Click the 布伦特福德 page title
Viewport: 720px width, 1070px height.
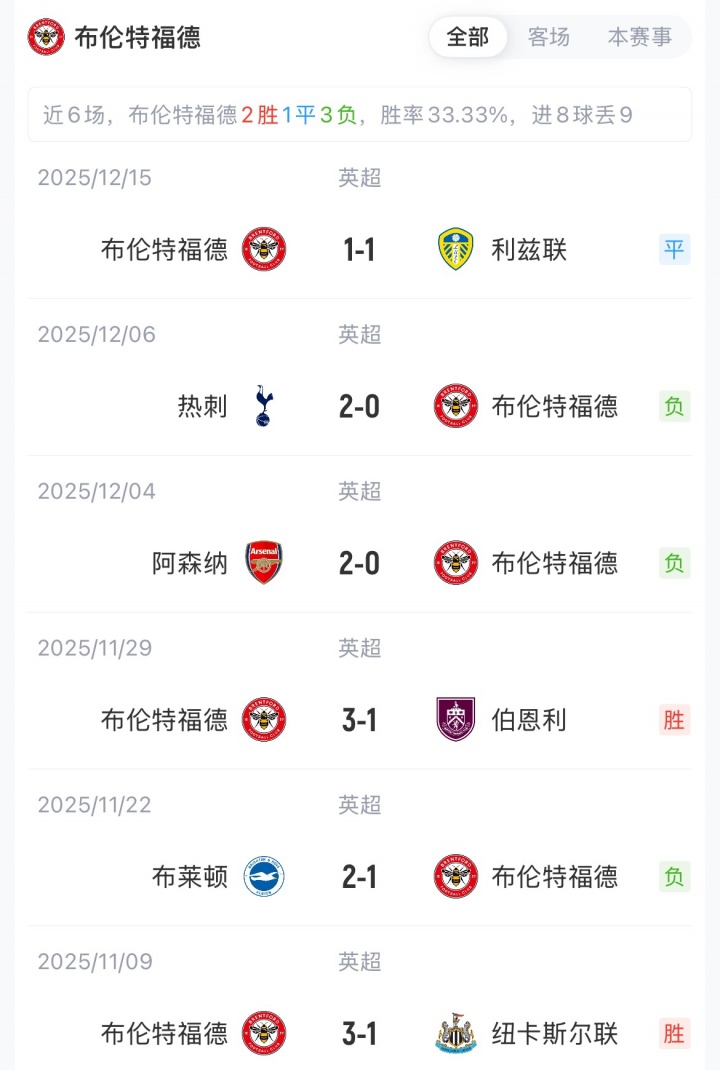click(138, 37)
